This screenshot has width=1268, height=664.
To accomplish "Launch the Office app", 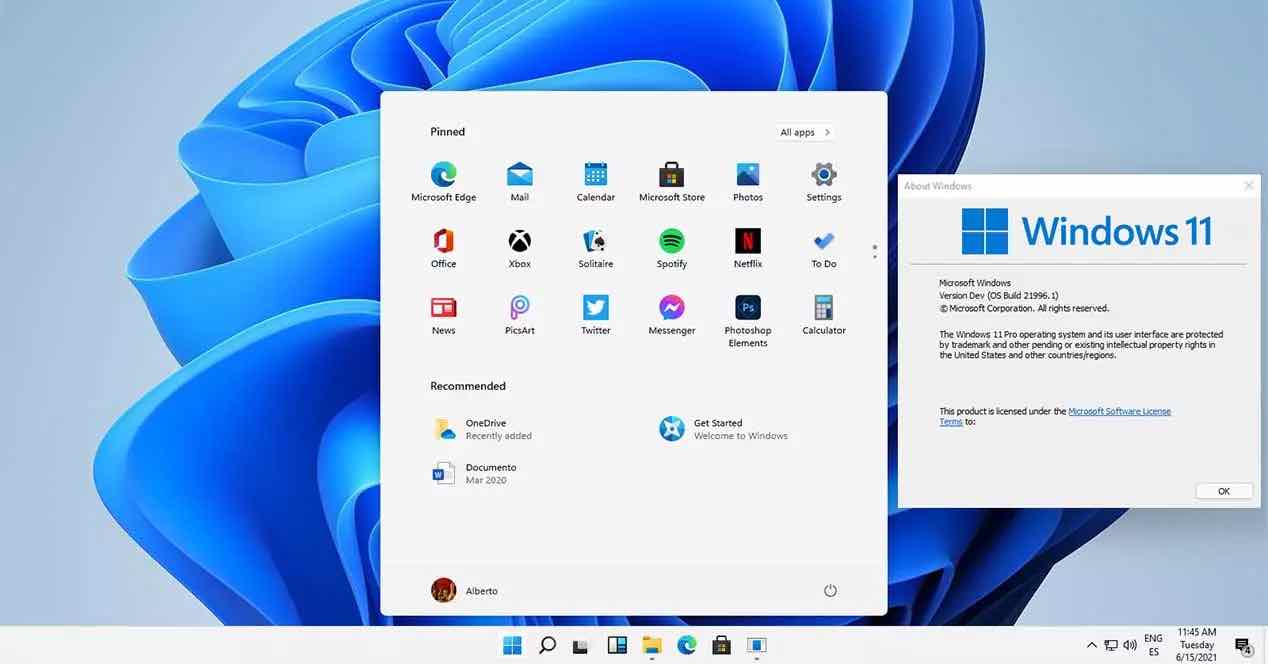I will tap(444, 248).
